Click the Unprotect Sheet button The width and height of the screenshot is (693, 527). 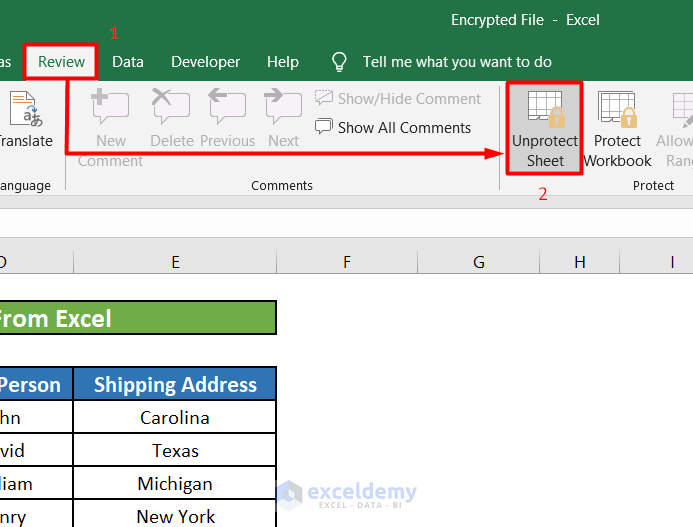(544, 129)
